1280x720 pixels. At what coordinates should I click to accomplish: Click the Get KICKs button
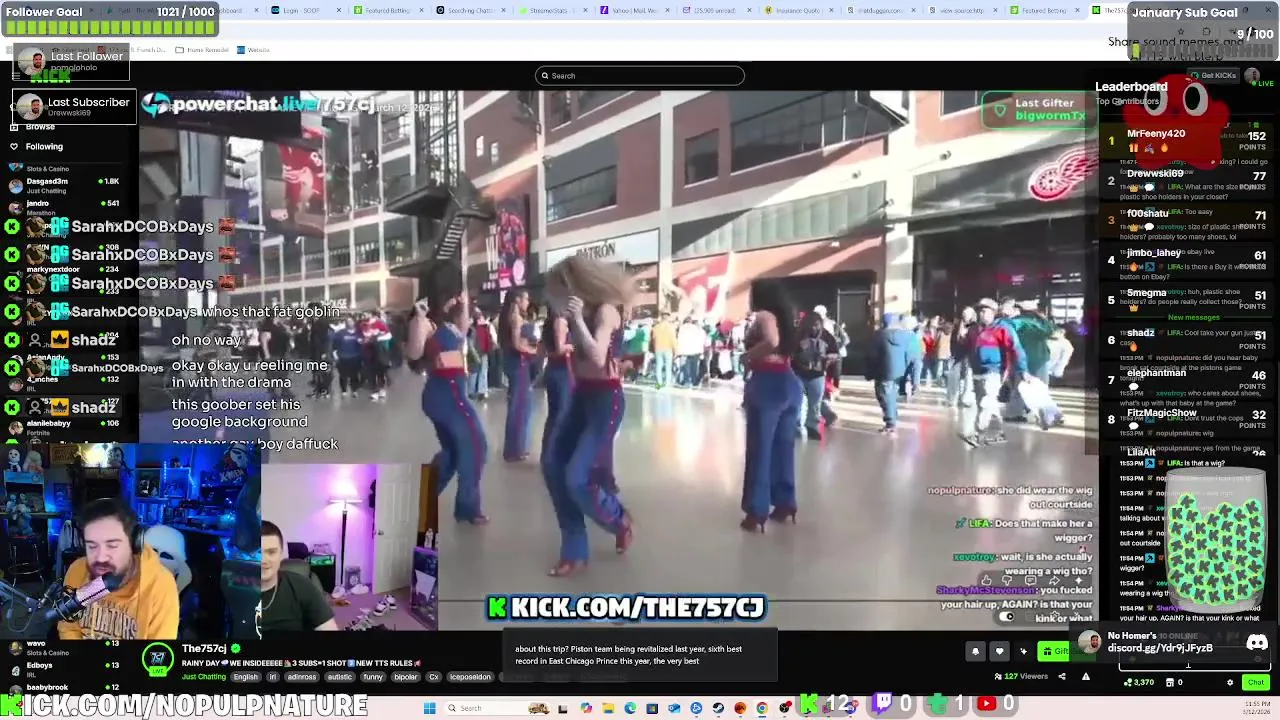[x=1216, y=75]
